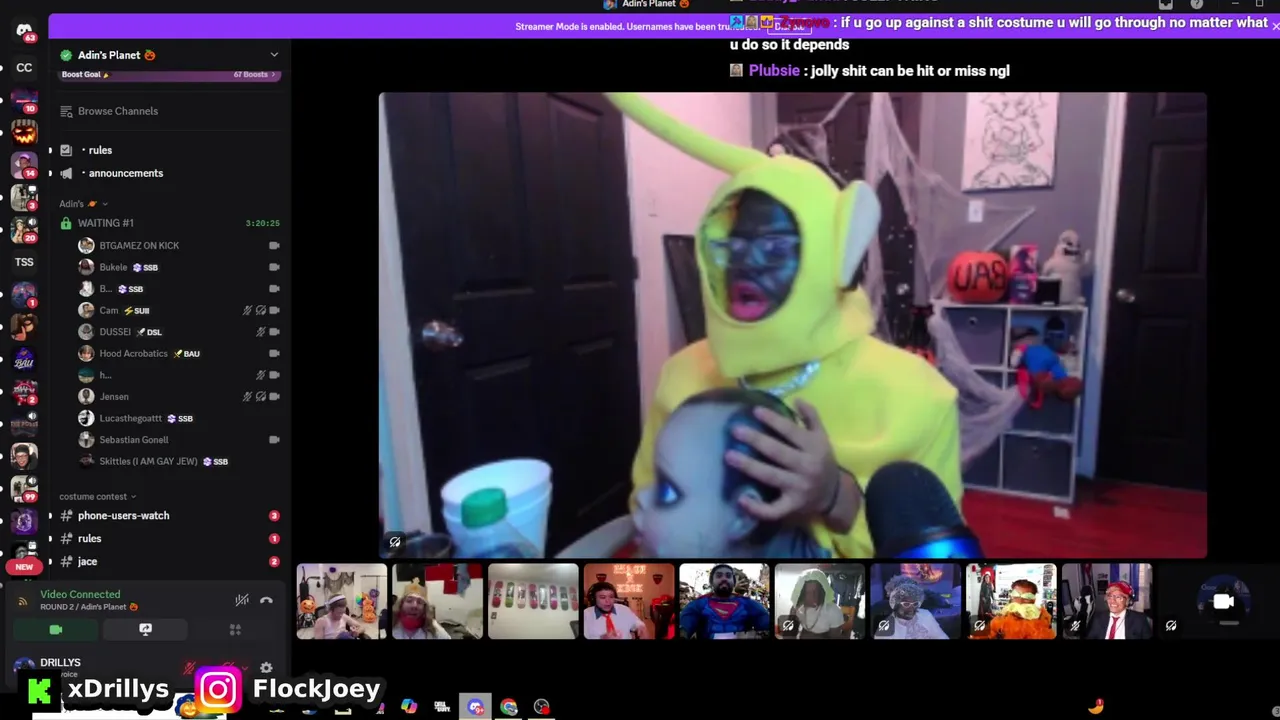Click the Instagram logo overlay
The height and width of the screenshot is (720, 1280).
click(x=218, y=689)
